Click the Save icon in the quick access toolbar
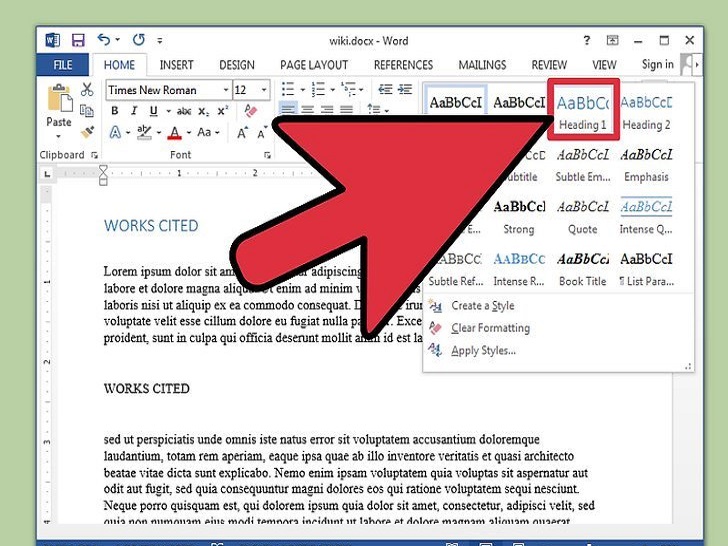 point(78,40)
